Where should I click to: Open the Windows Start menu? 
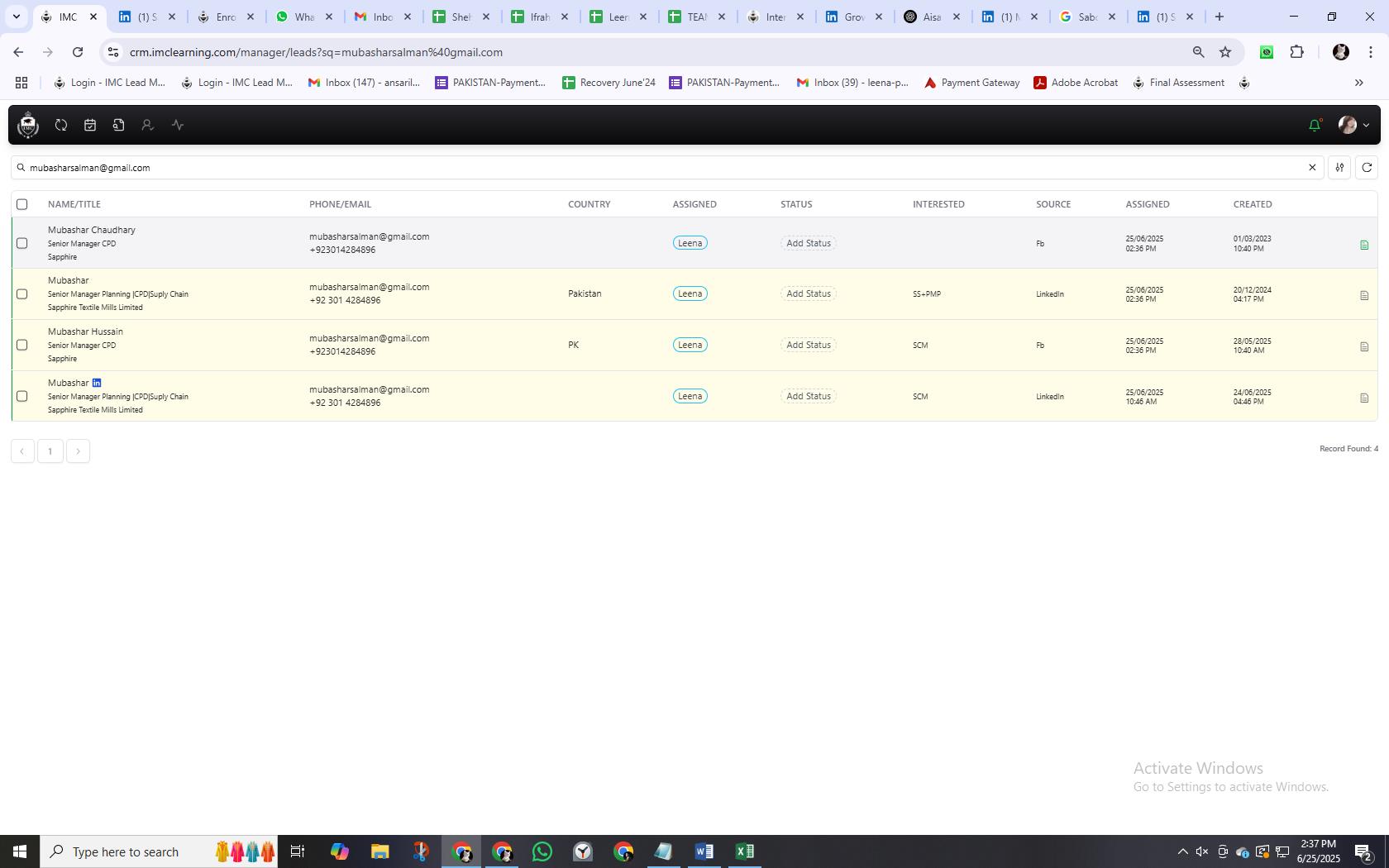pyautogui.click(x=20, y=851)
